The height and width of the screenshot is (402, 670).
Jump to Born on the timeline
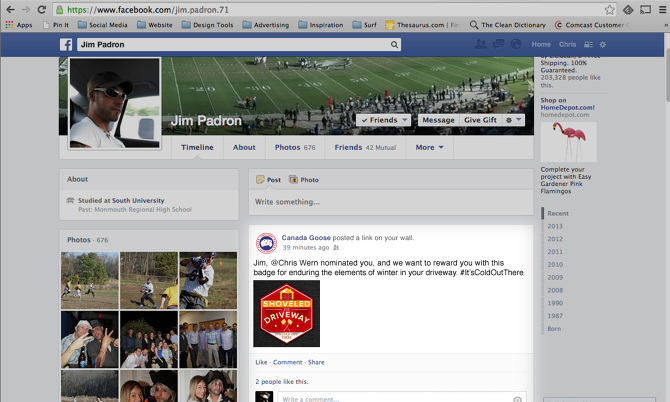[554, 329]
